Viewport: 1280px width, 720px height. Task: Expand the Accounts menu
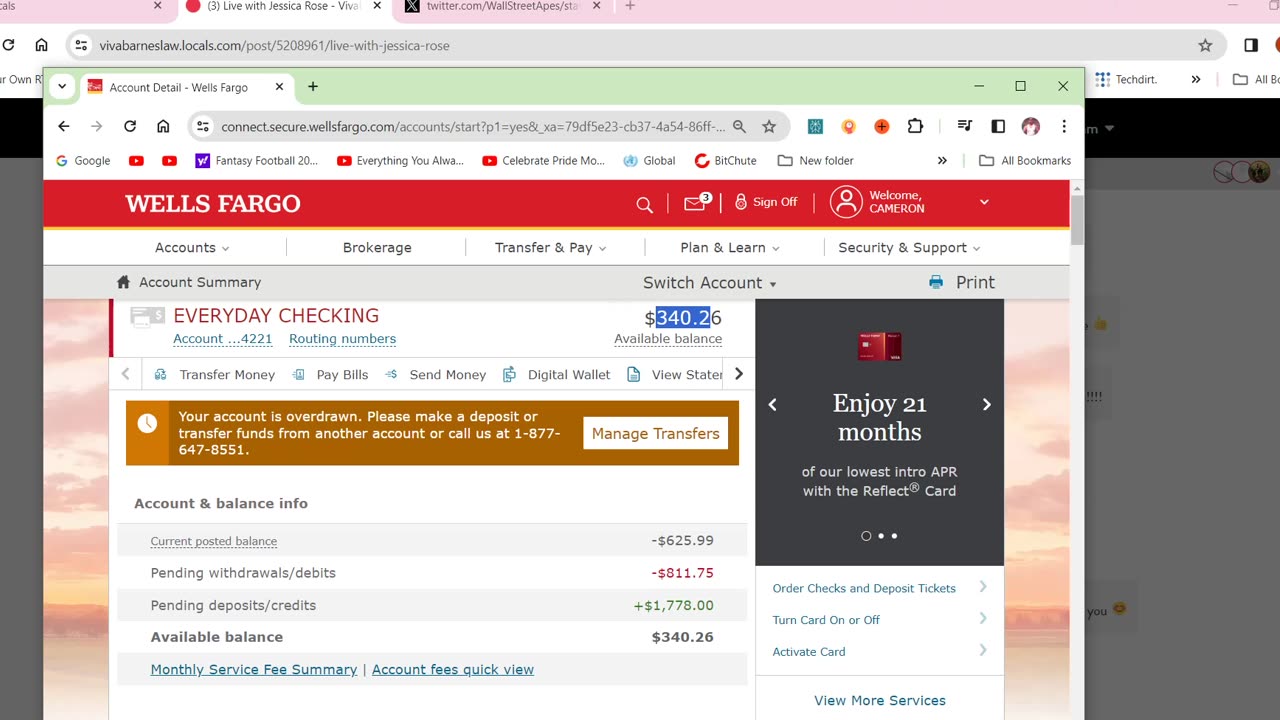point(192,247)
